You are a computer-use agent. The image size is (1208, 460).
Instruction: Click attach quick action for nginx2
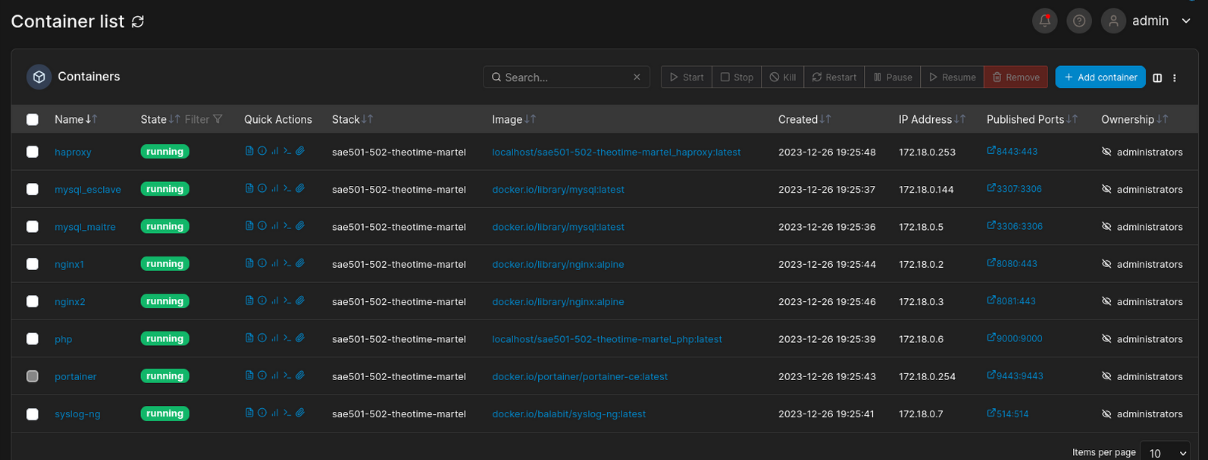299,301
